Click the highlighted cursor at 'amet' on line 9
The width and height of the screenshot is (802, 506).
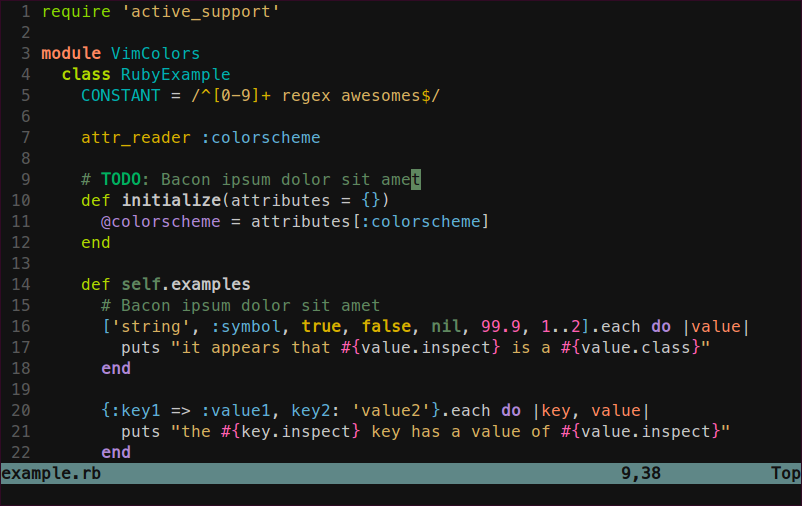coord(416,179)
